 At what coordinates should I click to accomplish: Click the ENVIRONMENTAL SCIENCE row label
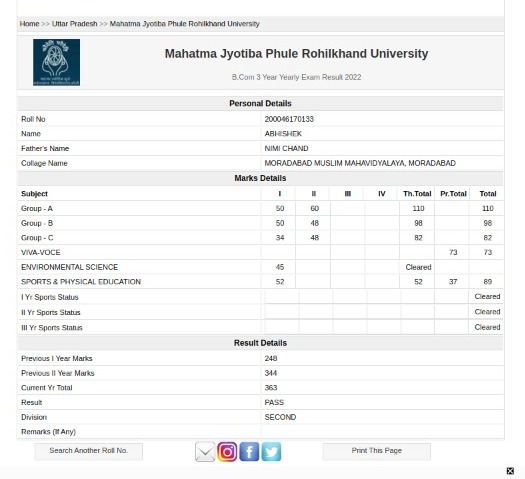(x=69, y=267)
